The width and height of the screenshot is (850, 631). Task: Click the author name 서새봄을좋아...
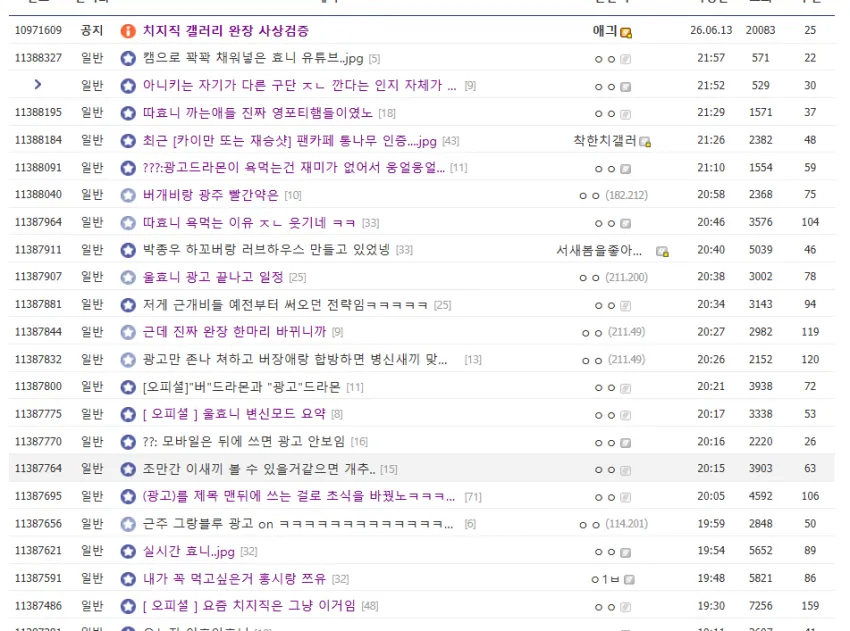pyautogui.click(x=599, y=250)
